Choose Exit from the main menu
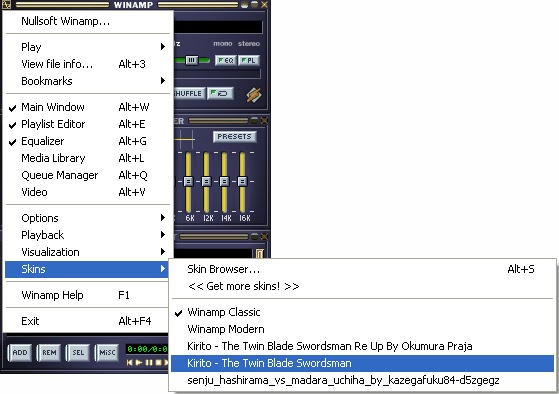 88,321
